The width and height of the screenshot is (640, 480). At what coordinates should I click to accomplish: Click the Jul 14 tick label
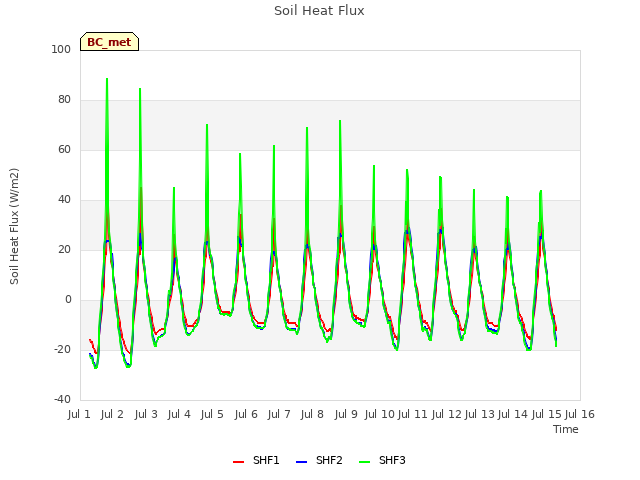tap(513, 414)
